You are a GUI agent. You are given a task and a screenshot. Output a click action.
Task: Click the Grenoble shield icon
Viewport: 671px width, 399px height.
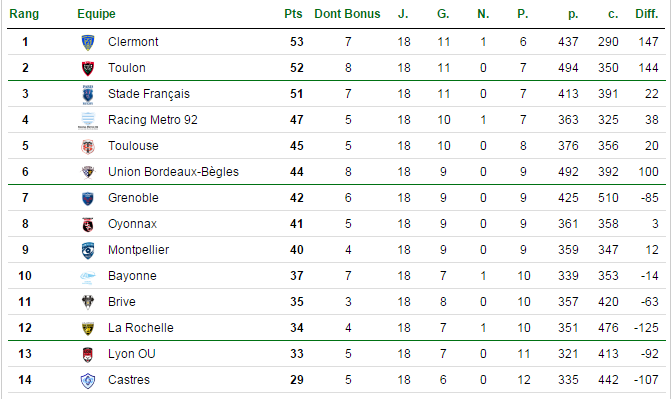coord(88,198)
